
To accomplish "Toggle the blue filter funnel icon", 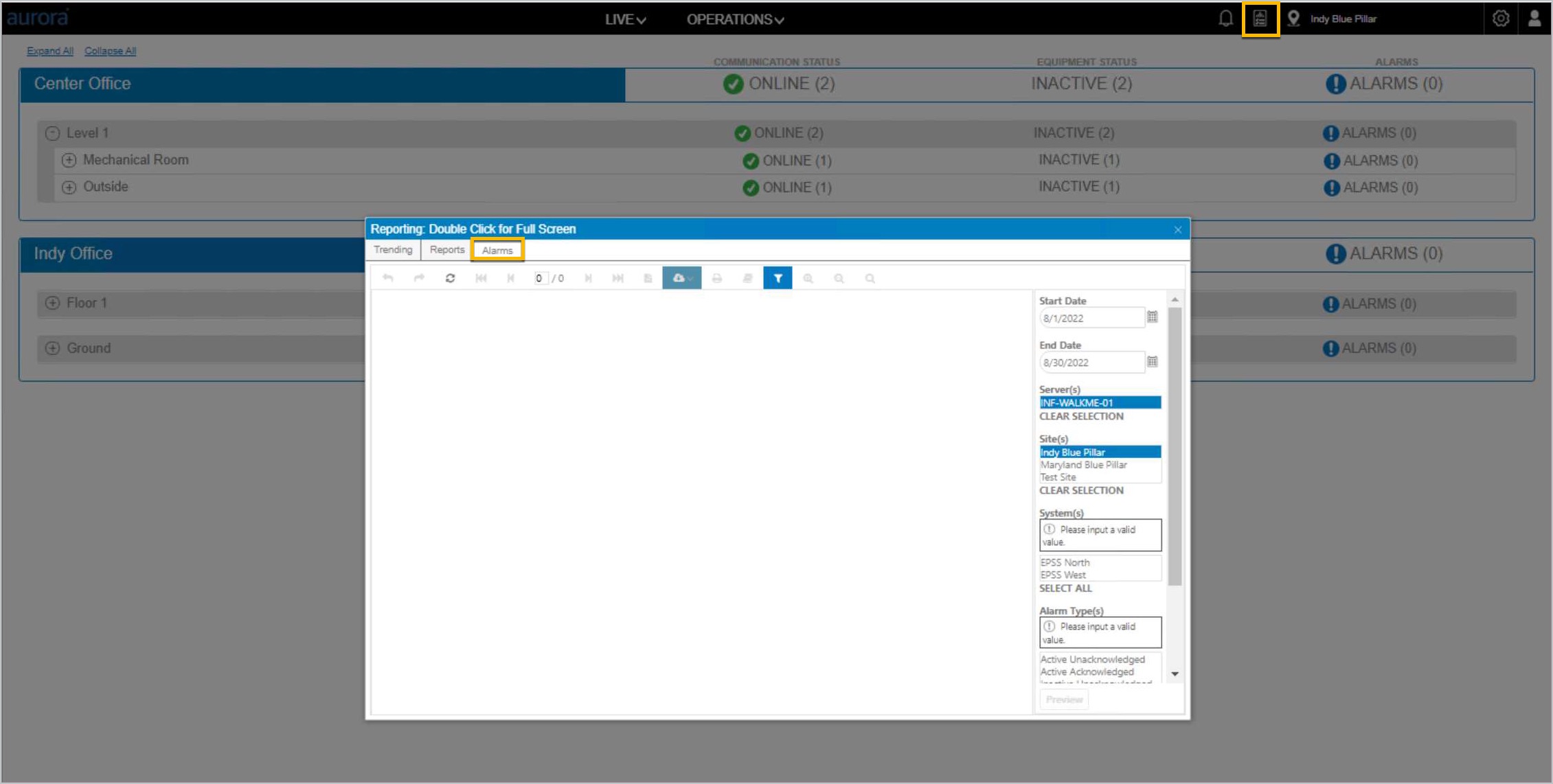I will click(778, 278).
